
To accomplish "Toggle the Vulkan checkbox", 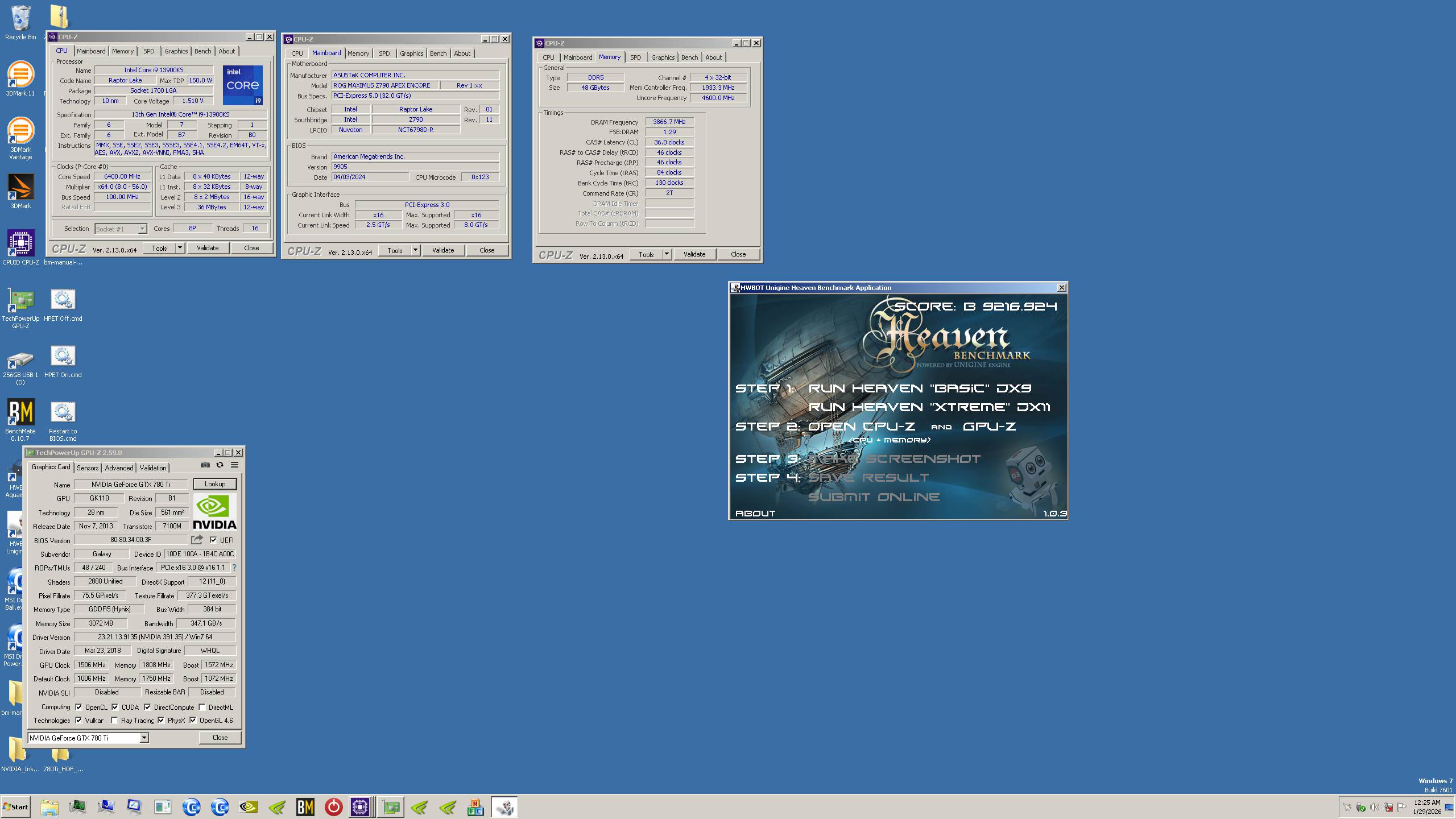I will click(78, 720).
